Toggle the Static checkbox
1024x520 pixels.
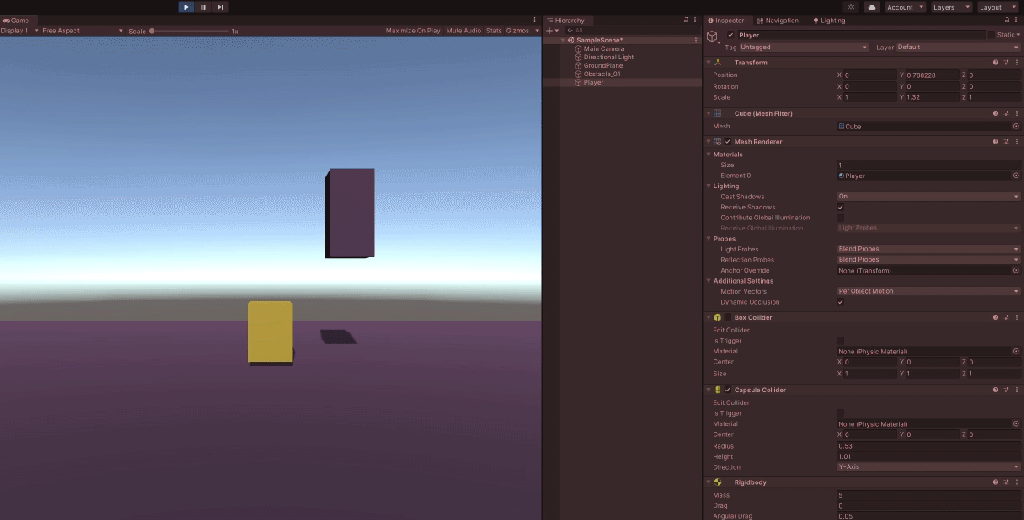pyautogui.click(x=991, y=35)
